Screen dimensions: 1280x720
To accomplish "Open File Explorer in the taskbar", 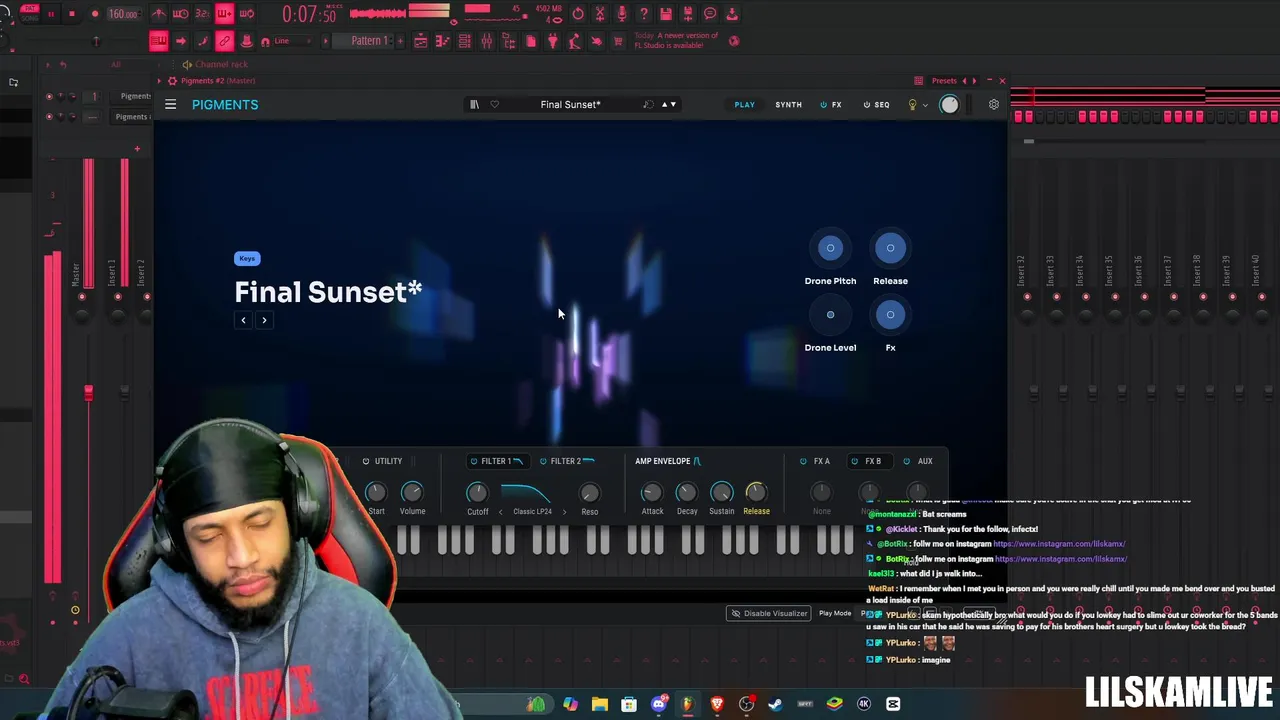I will (x=599, y=704).
